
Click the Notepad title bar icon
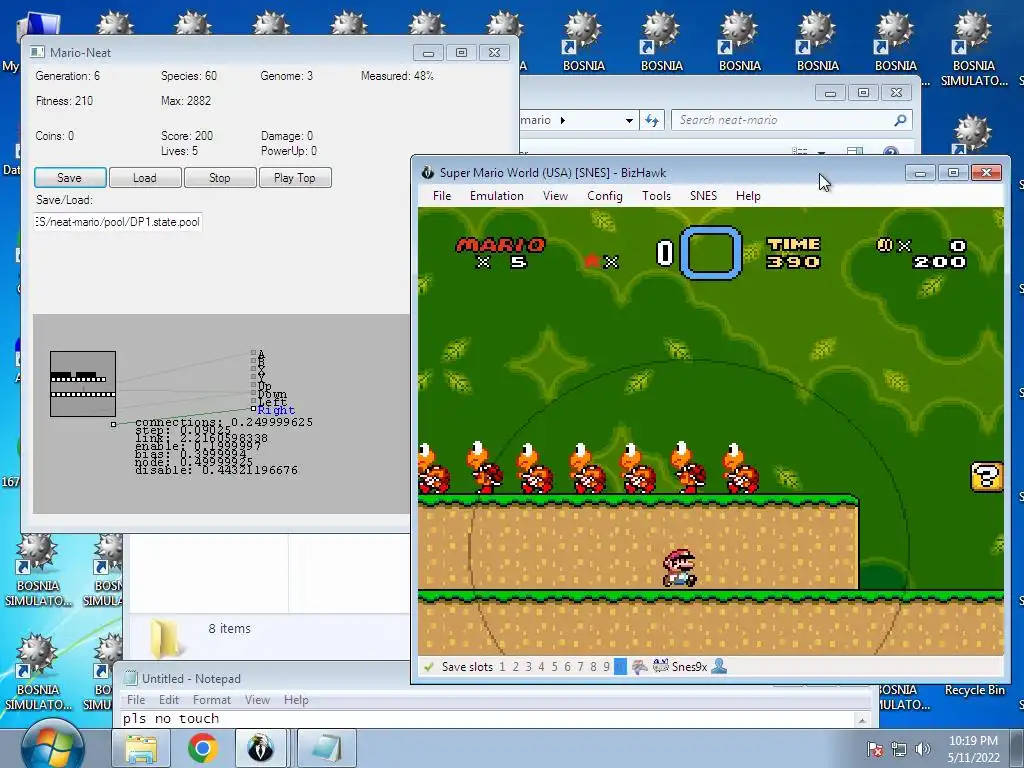coord(131,679)
